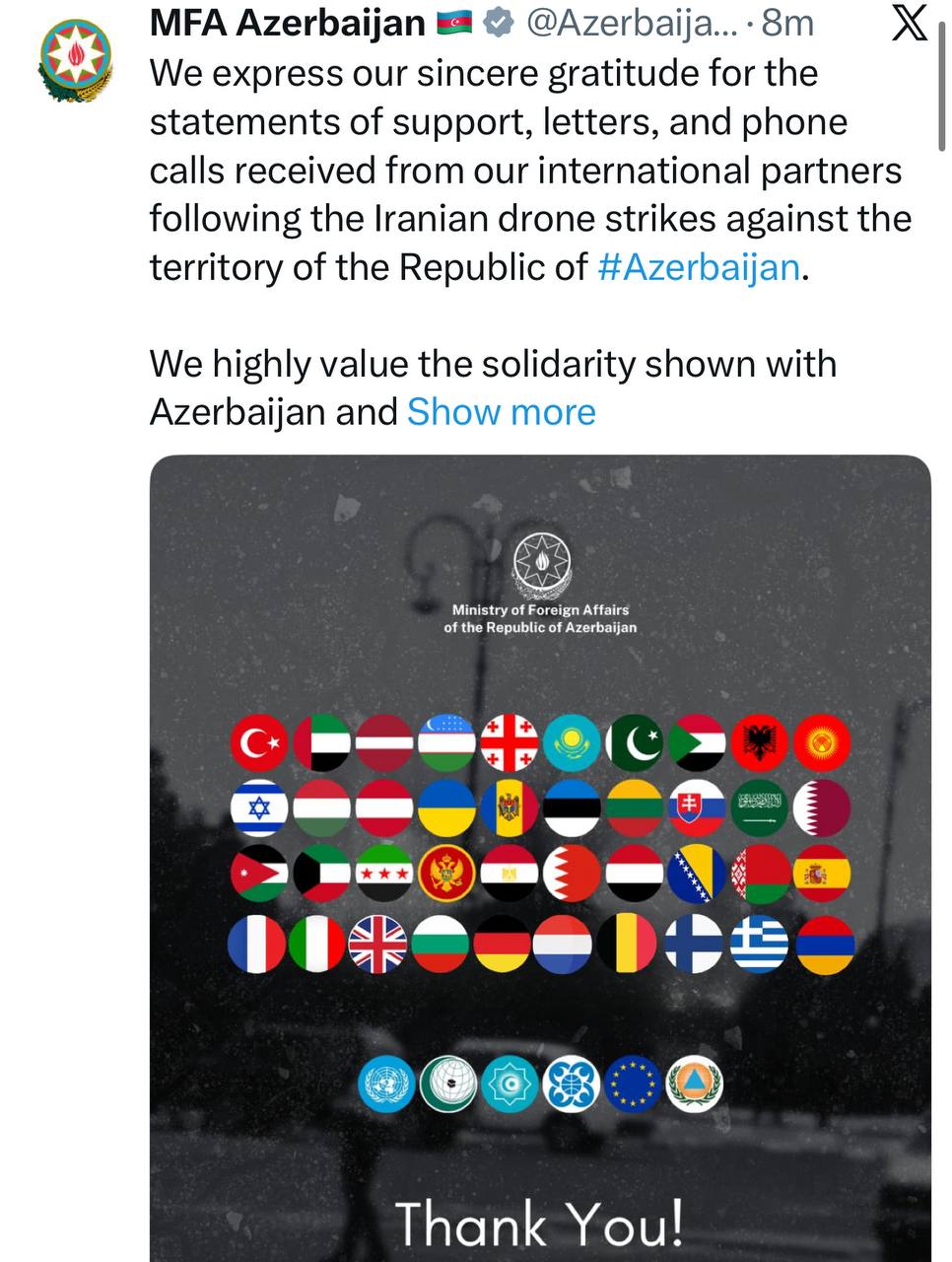The image size is (952, 1262).
Task: Open the Thank You image attachment
Action: click(x=540, y=986)
